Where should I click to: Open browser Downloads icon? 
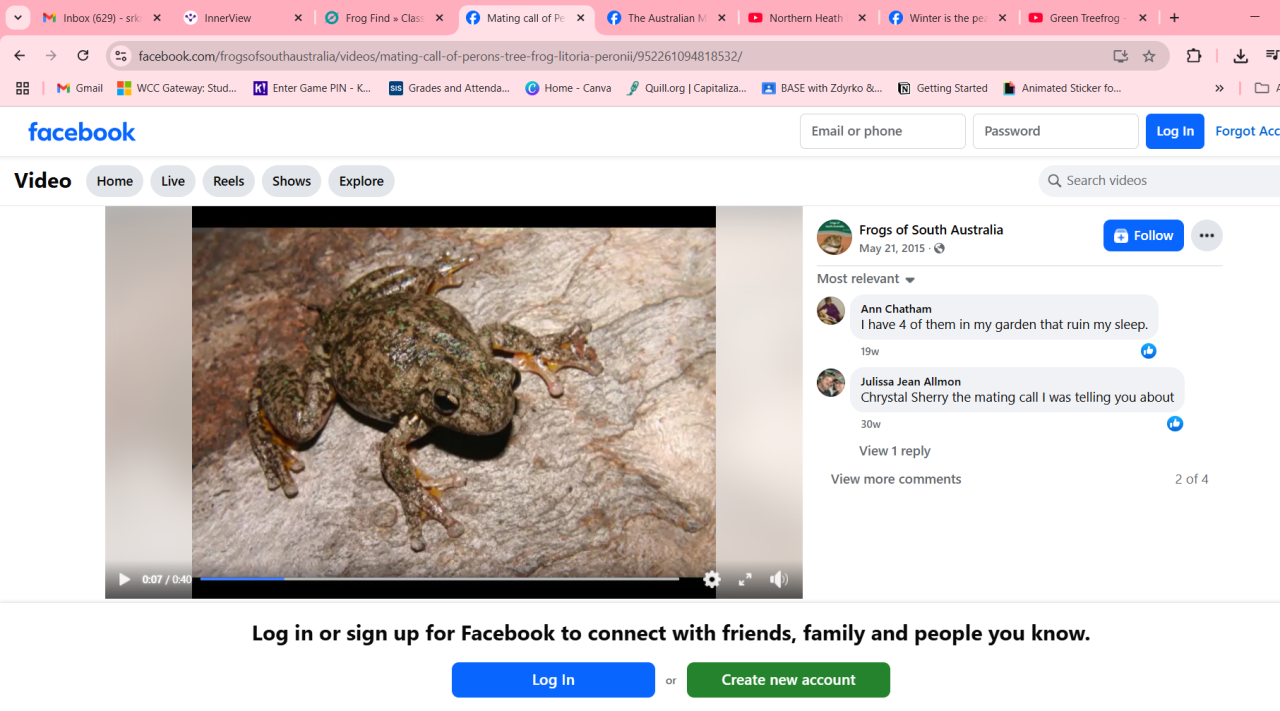coord(1240,56)
